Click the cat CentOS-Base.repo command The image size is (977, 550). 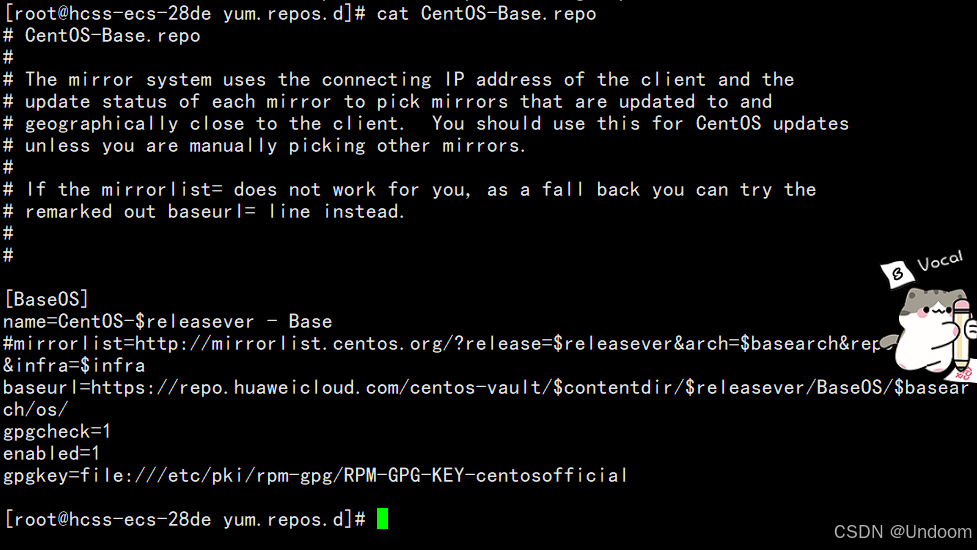pyautogui.click(x=486, y=13)
